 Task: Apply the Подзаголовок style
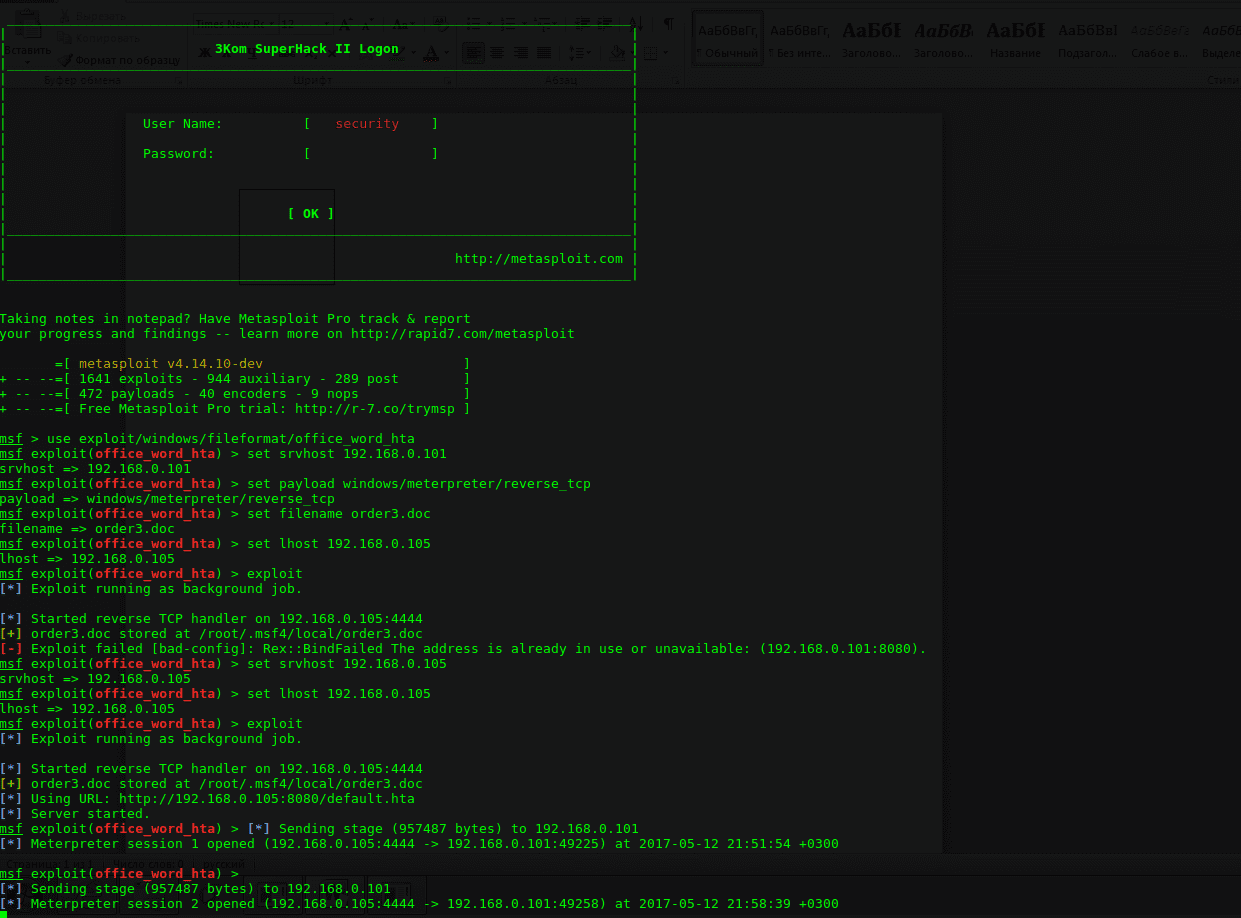[x=1087, y=38]
